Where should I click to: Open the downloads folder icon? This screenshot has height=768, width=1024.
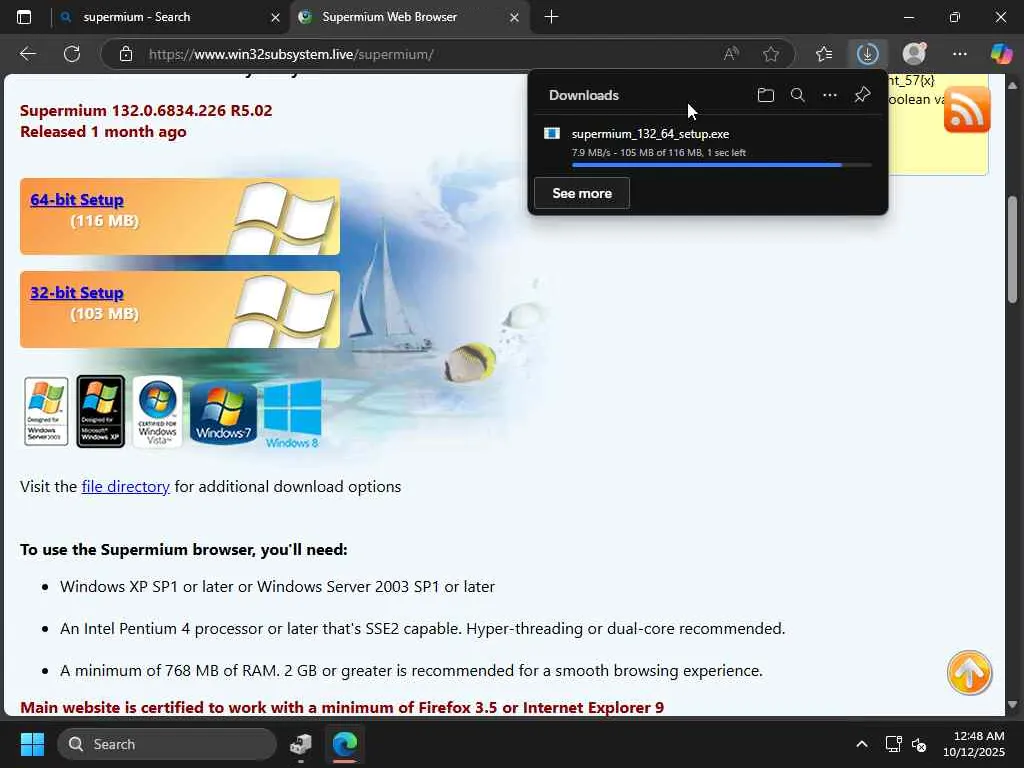pyautogui.click(x=765, y=95)
